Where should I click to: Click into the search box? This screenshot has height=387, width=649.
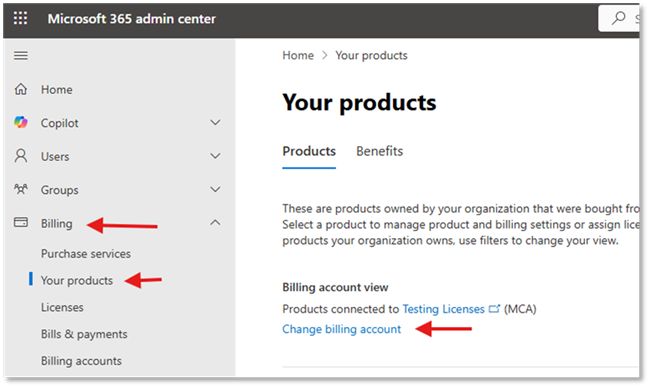[x=619, y=18]
